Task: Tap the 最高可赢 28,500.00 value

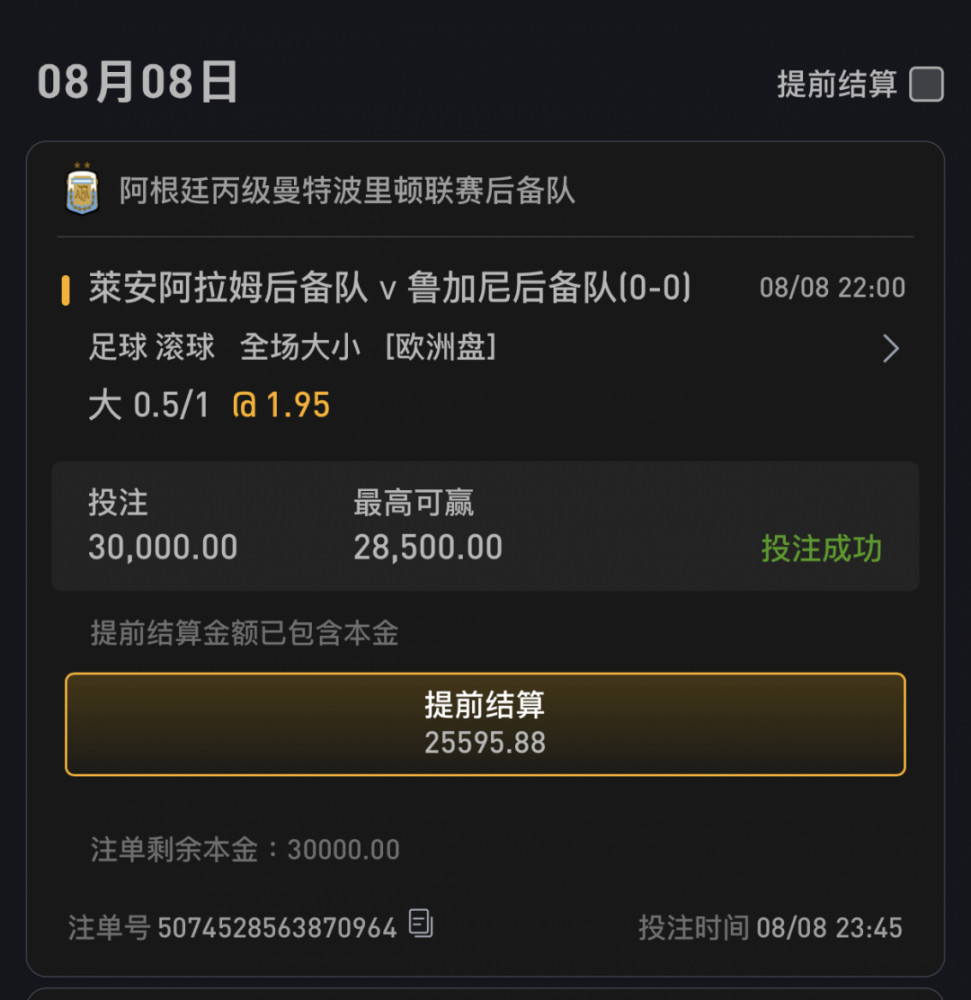Action: tap(428, 547)
